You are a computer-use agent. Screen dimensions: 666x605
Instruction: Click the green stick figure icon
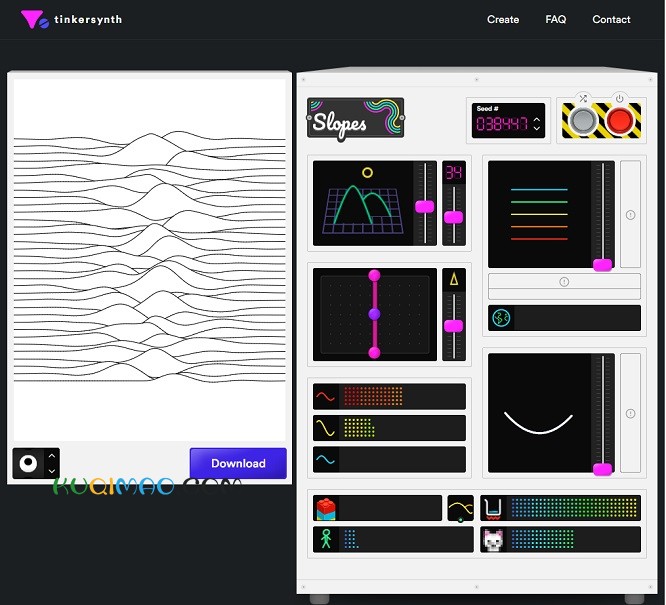325,539
